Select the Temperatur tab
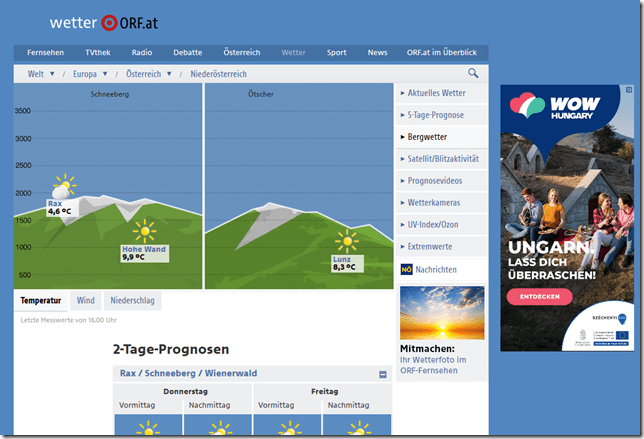 point(41,300)
